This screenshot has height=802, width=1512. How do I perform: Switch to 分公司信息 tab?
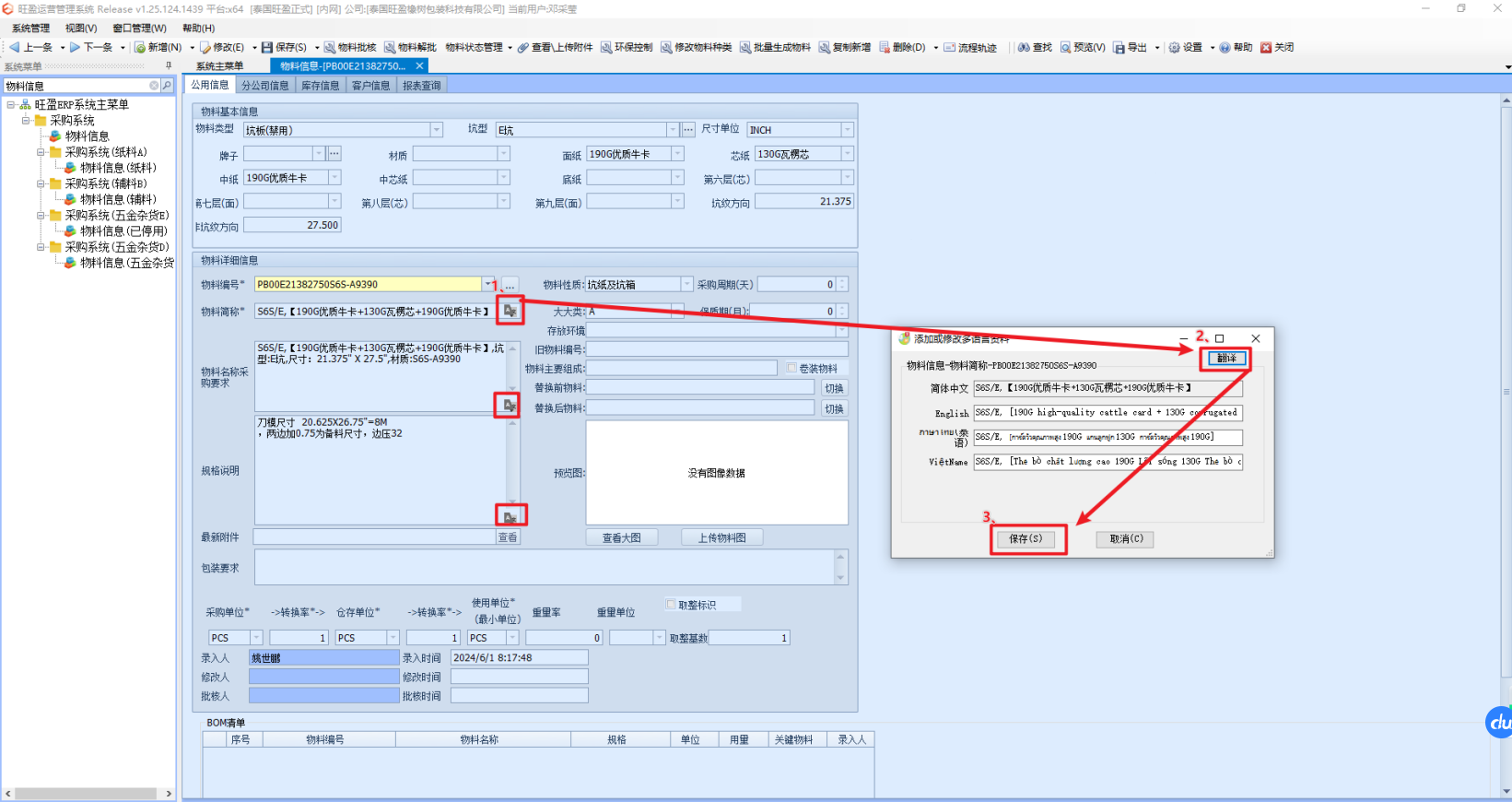(x=265, y=86)
